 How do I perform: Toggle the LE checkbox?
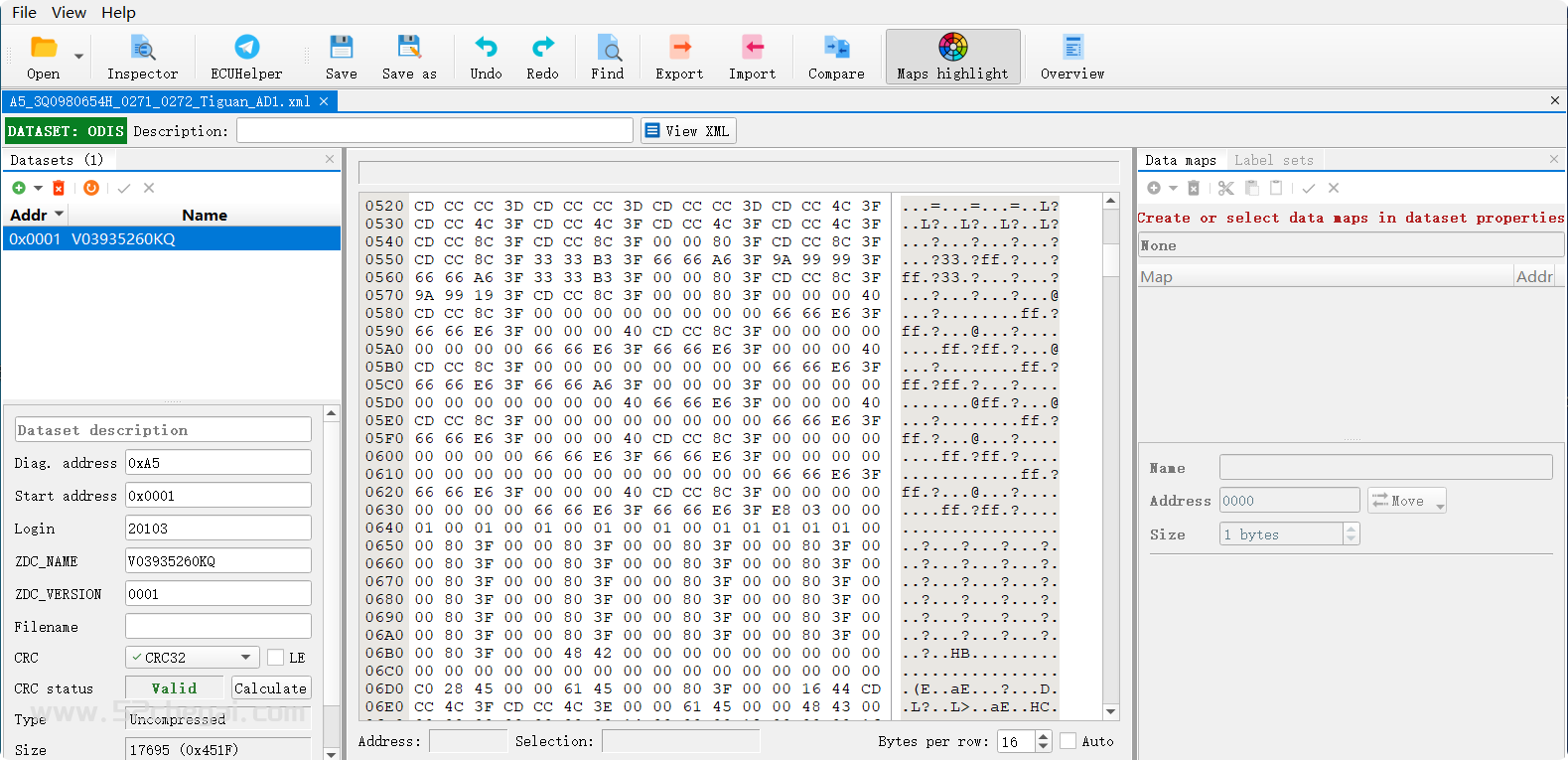276,658
